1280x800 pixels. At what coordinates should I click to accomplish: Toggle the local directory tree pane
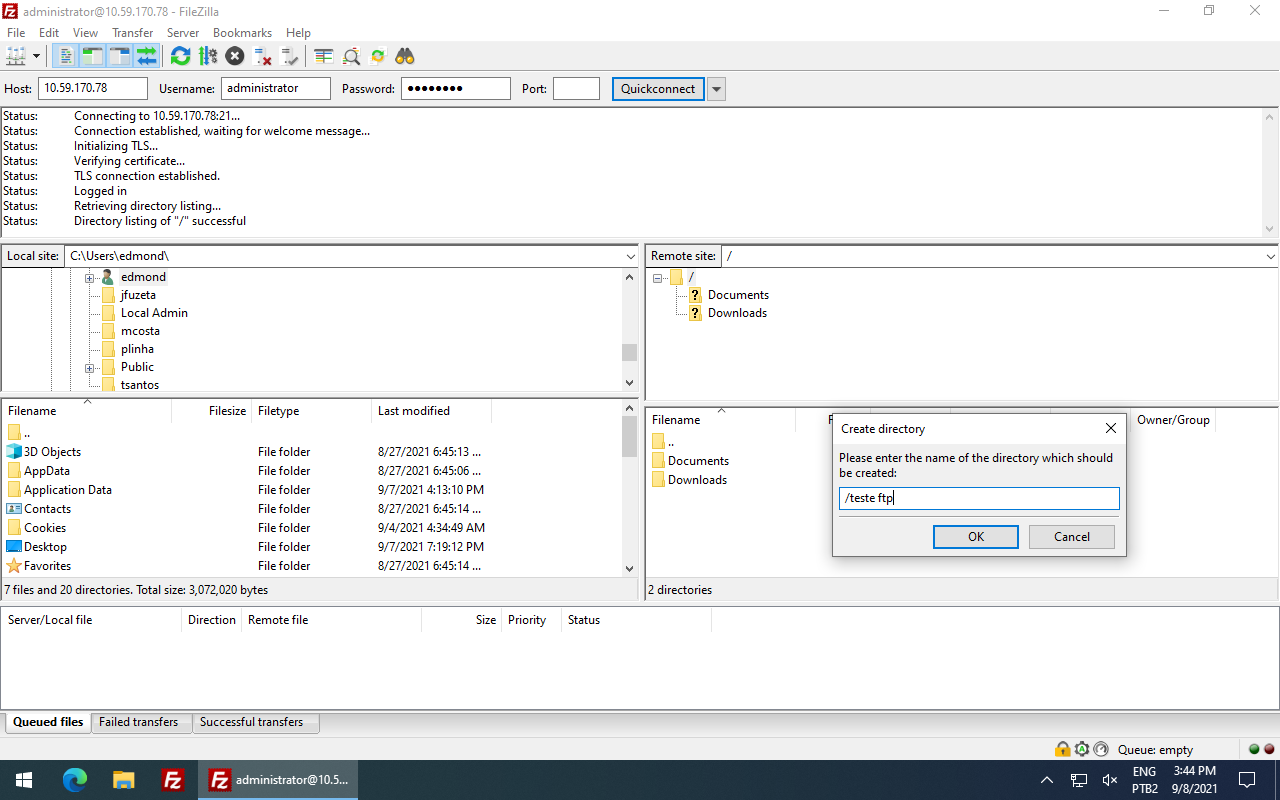91,56
